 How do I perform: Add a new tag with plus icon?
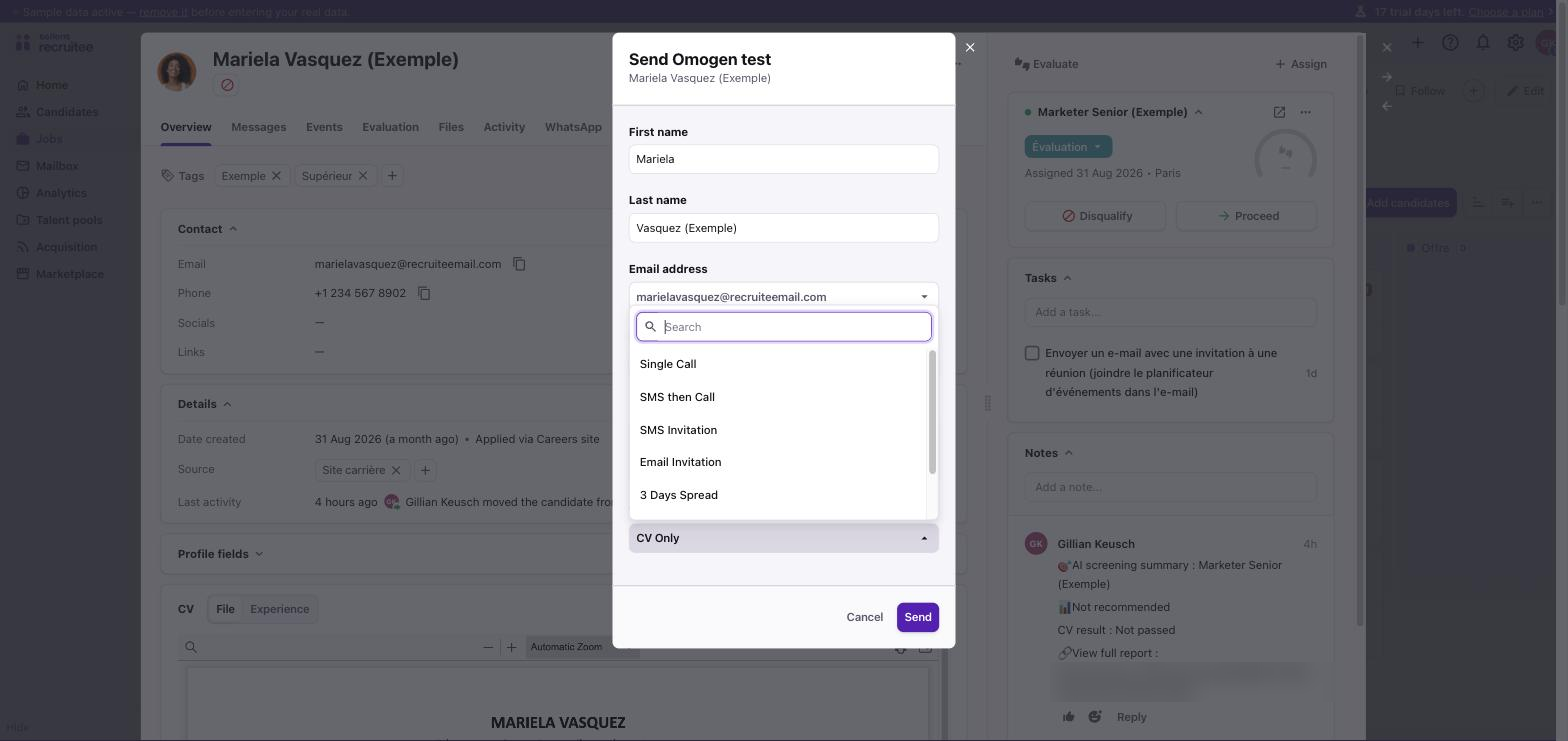coord(392,176)
